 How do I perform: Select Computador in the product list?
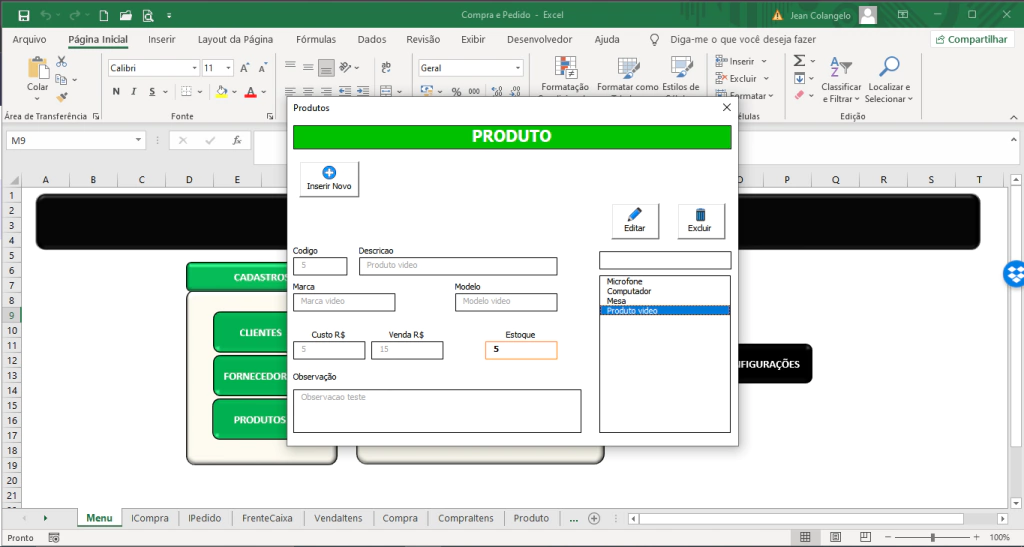(x=629, y=291)
